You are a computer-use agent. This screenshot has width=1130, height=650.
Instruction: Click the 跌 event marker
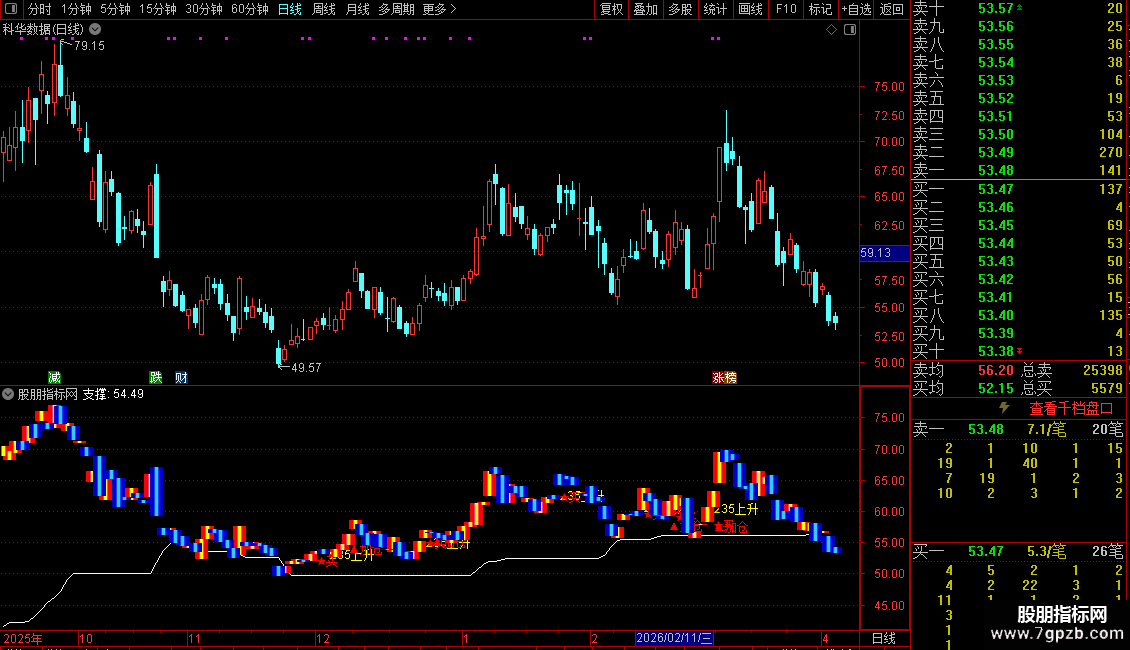pyautogui.click(x=156, y=378)
